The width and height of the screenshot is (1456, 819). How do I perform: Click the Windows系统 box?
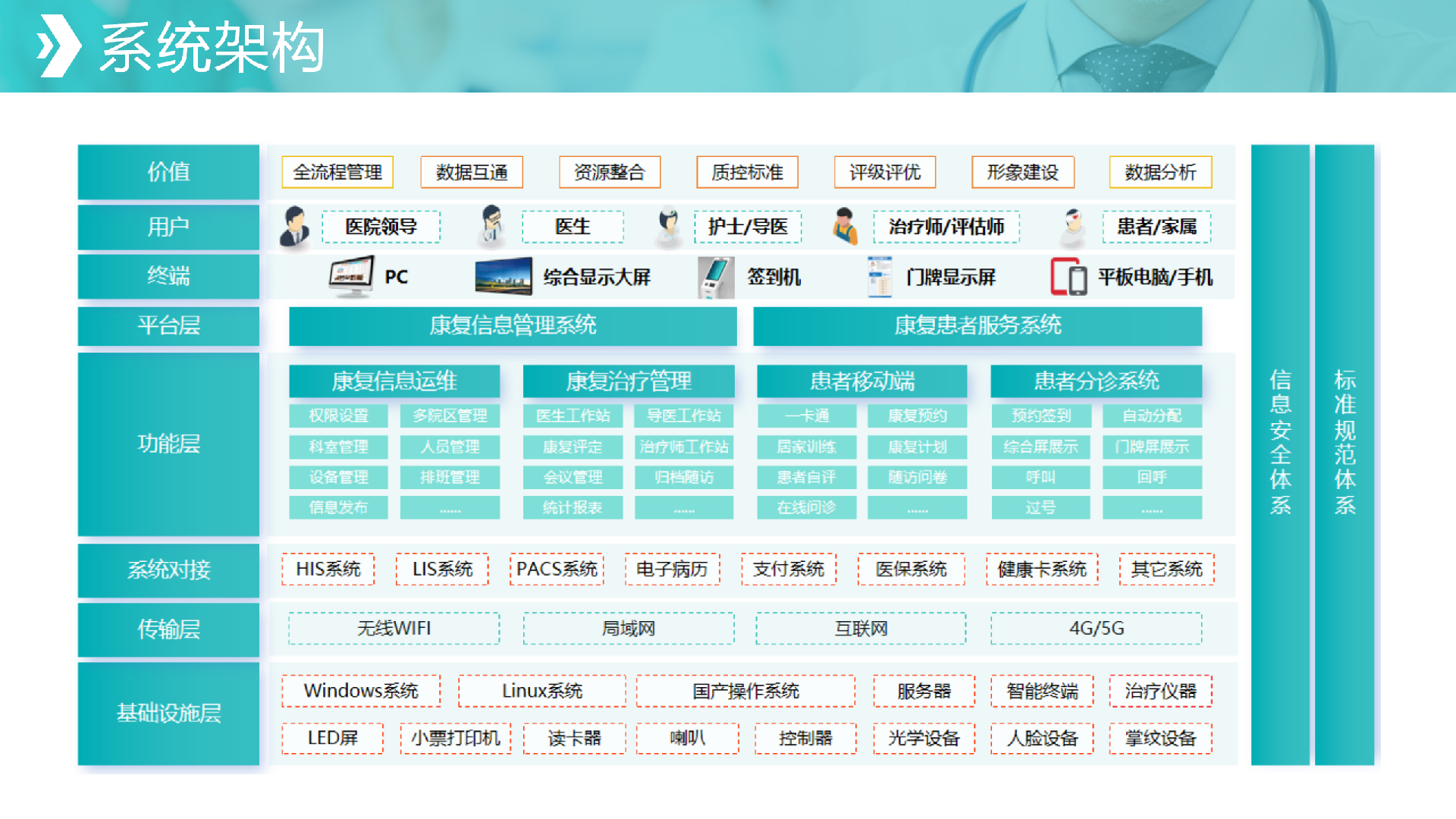pos(361,691)
